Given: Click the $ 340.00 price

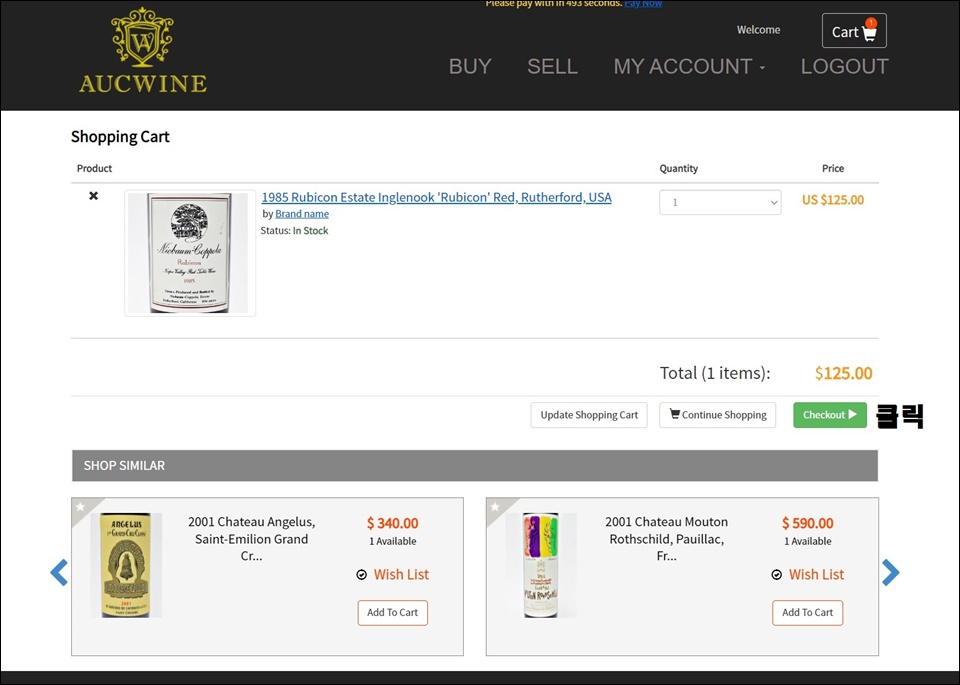Looking at the screenshot, I should (392, 523).
